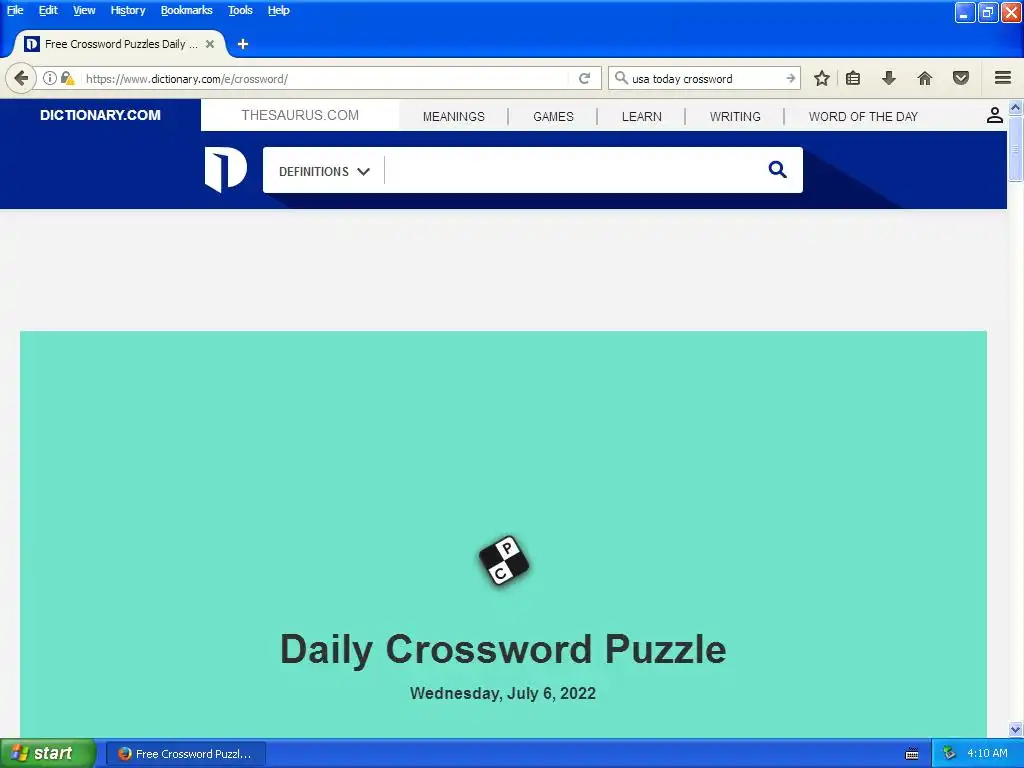Image resolution: width=1024 pixels, height=768 pixels.
Task: Open the History menu
Action: (128, 10)
